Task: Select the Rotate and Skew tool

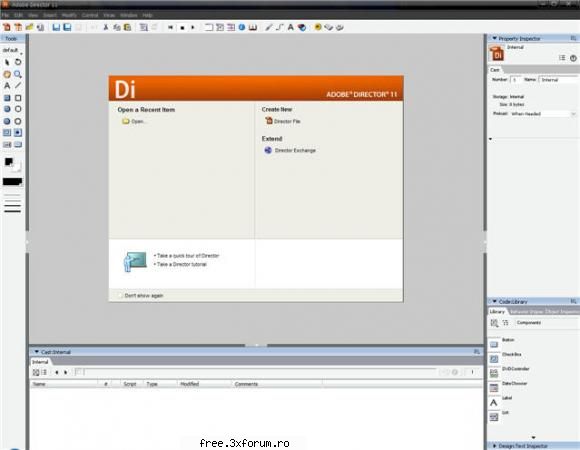Action: pyautogui.click(x=18, y=62)
